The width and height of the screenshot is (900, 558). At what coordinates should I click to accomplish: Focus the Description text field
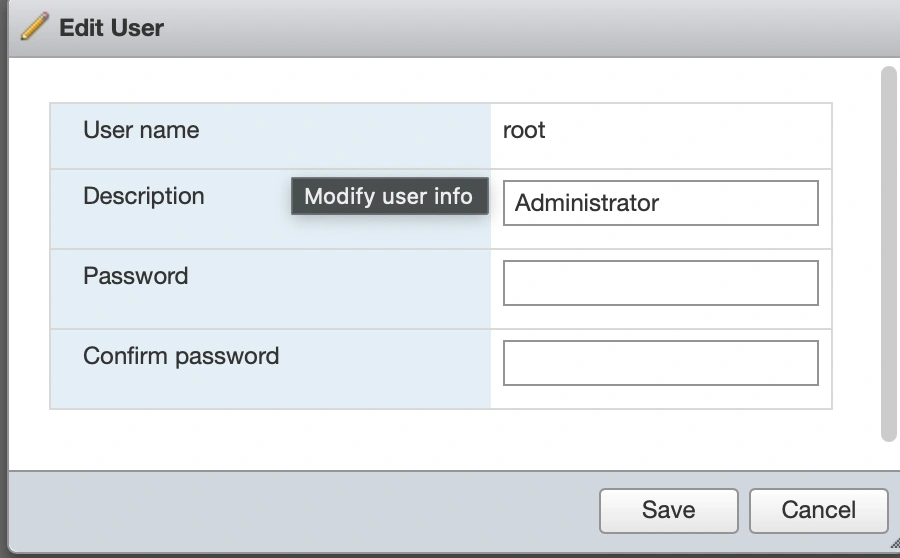click(660, 203)
